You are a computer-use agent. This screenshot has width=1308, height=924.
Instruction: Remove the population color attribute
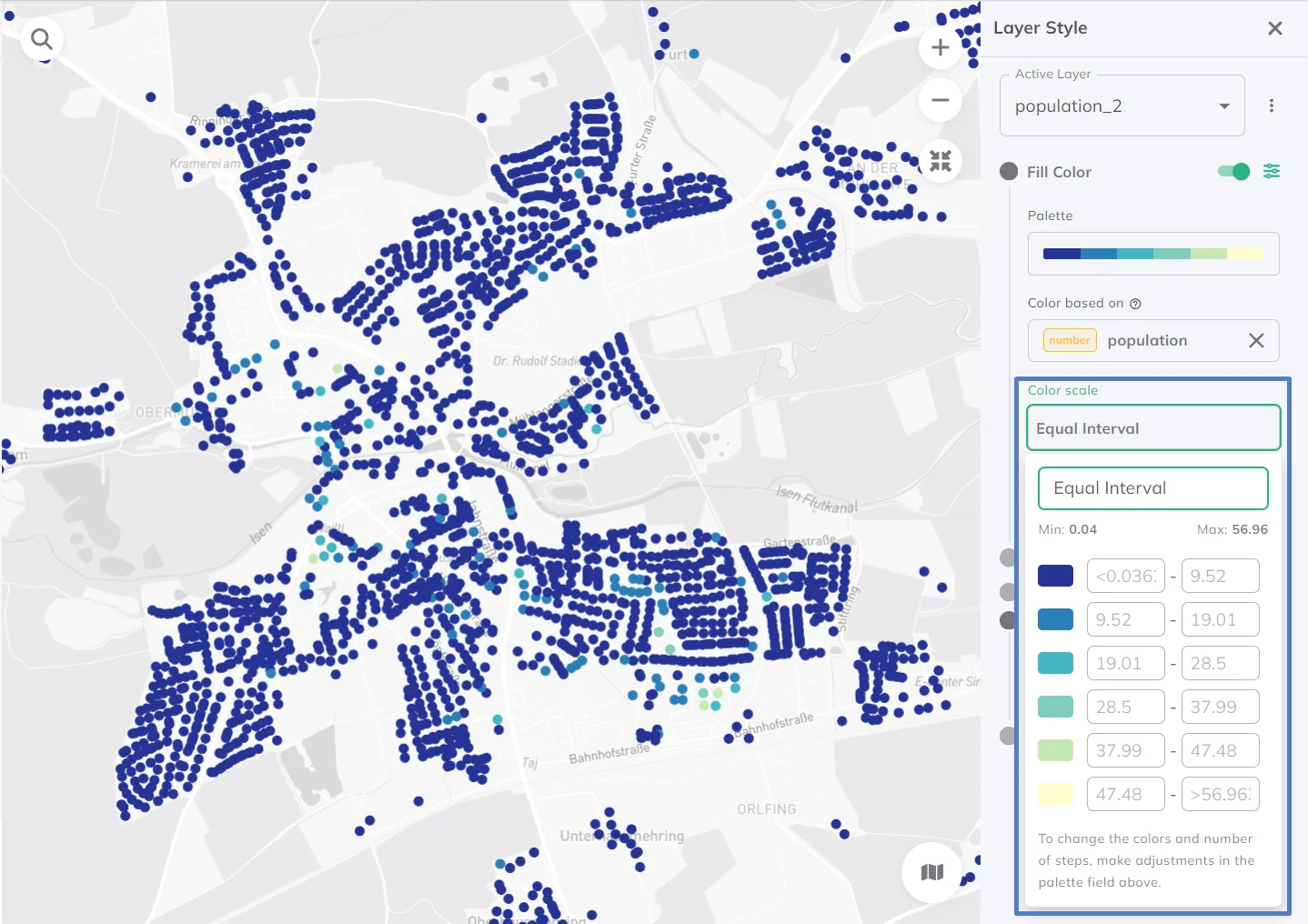[x=1256, y=340]
